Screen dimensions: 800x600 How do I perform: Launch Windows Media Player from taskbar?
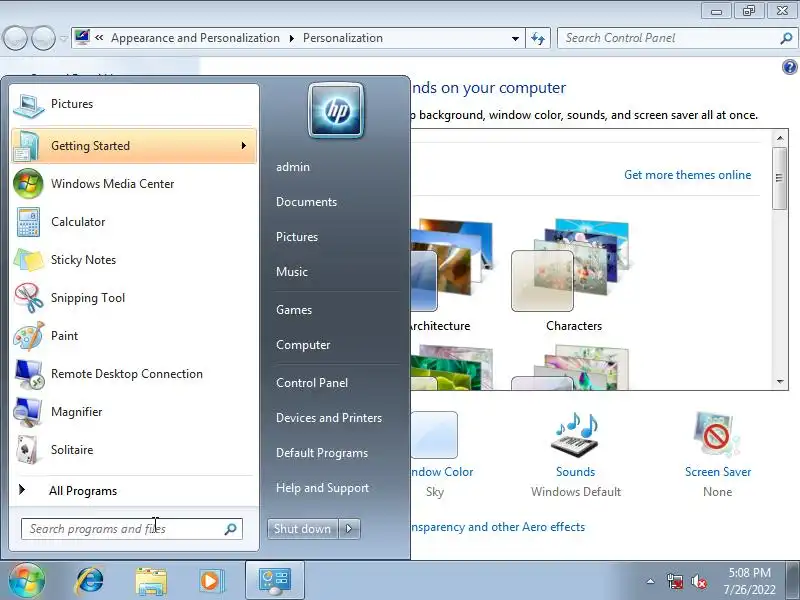[211, 581]
